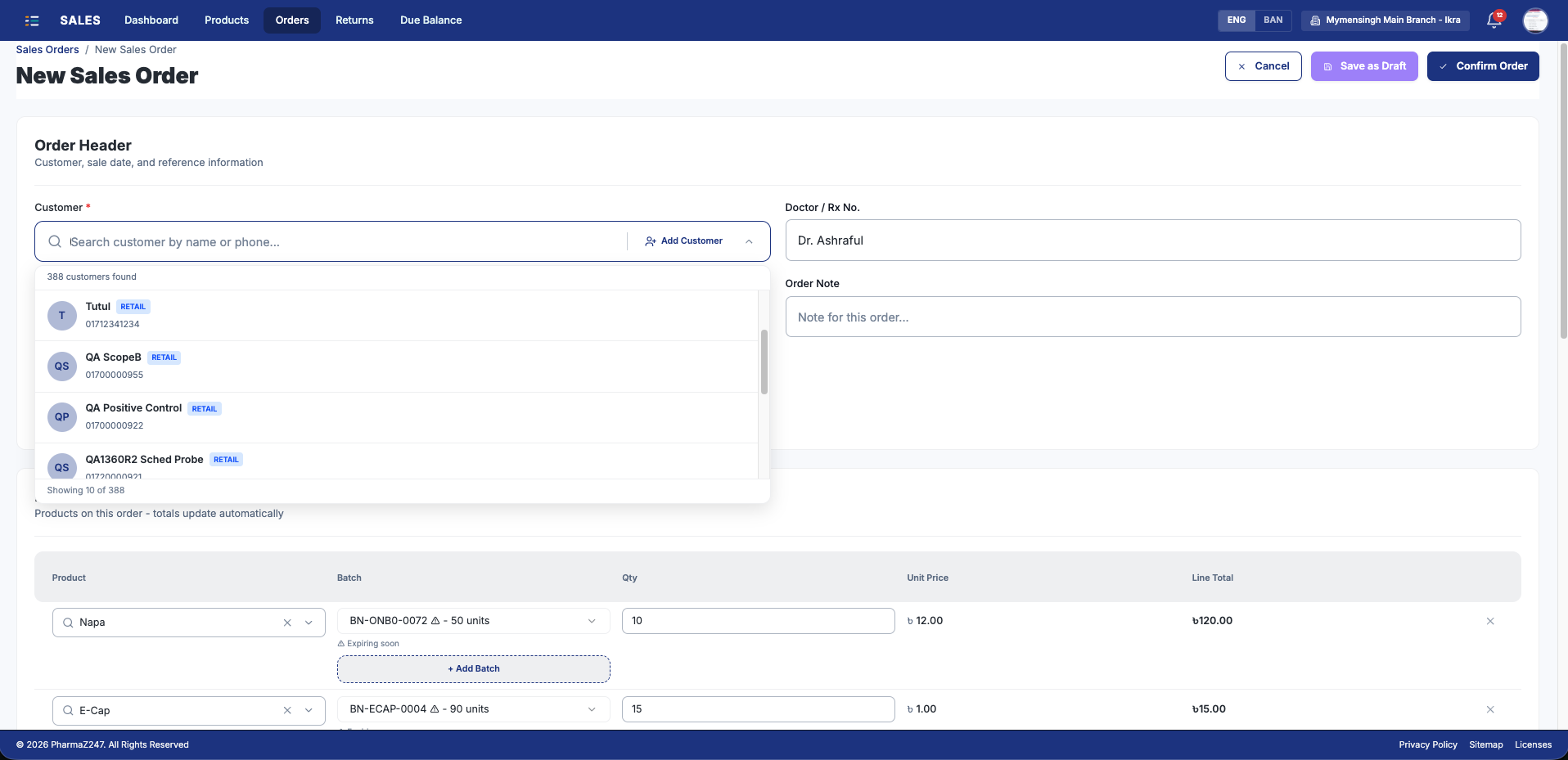Expand the Napa product dropdown
Viewport: 1568px width, 760px height.
309,623
